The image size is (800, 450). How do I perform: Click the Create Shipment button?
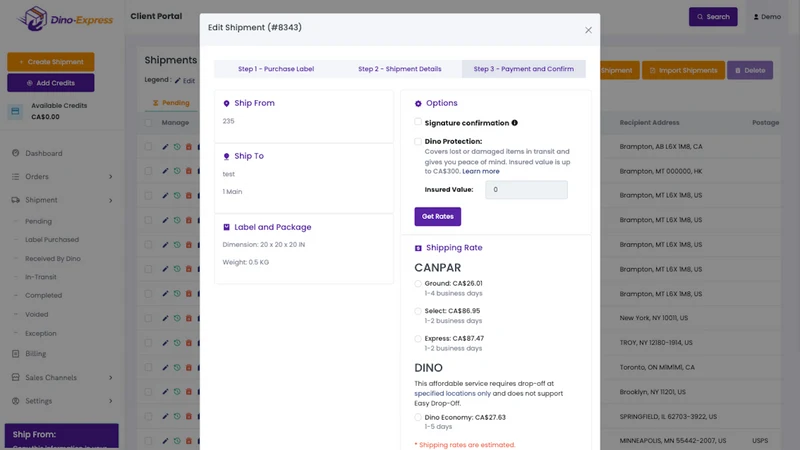point(51,62)
